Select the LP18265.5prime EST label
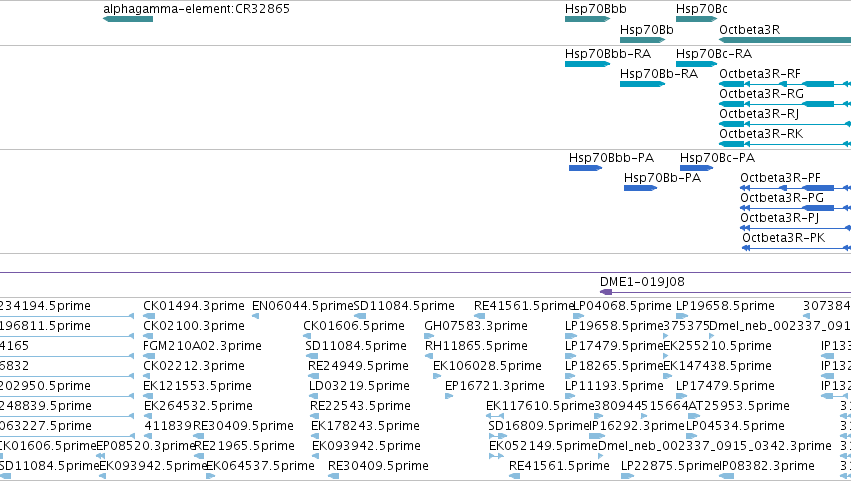Viewport: 851px width, 481px height. [x=614, y=366]
